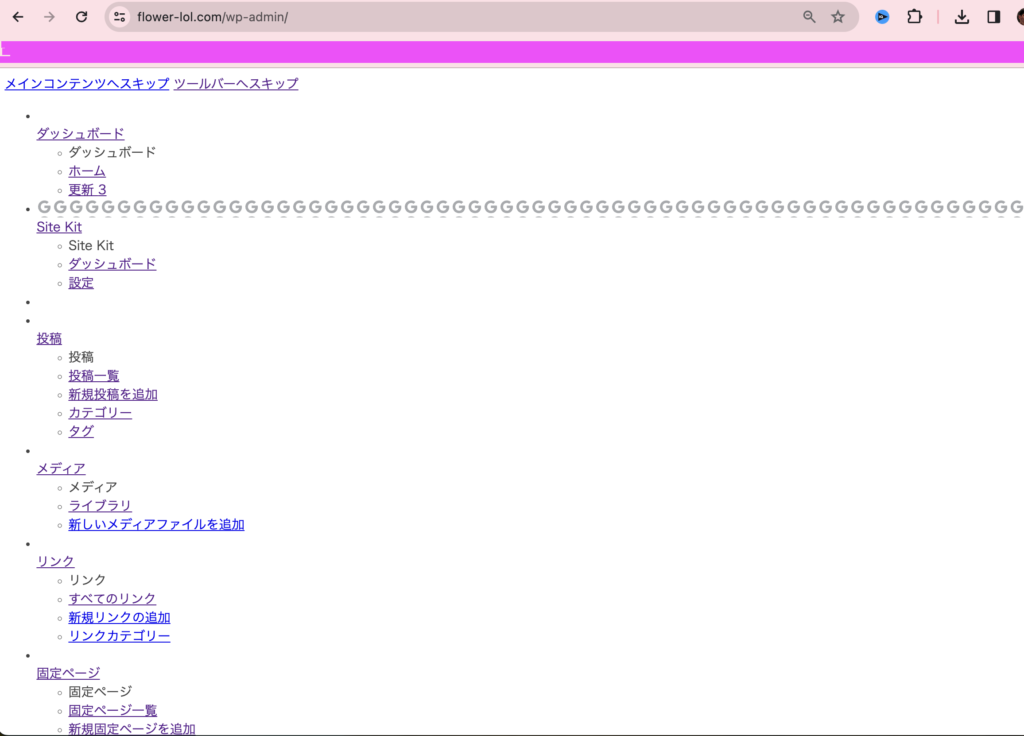Click the メインコンテンツへスキップ link
The width and height of the screenshot is (1024, 736).
[x=87, y=84]
